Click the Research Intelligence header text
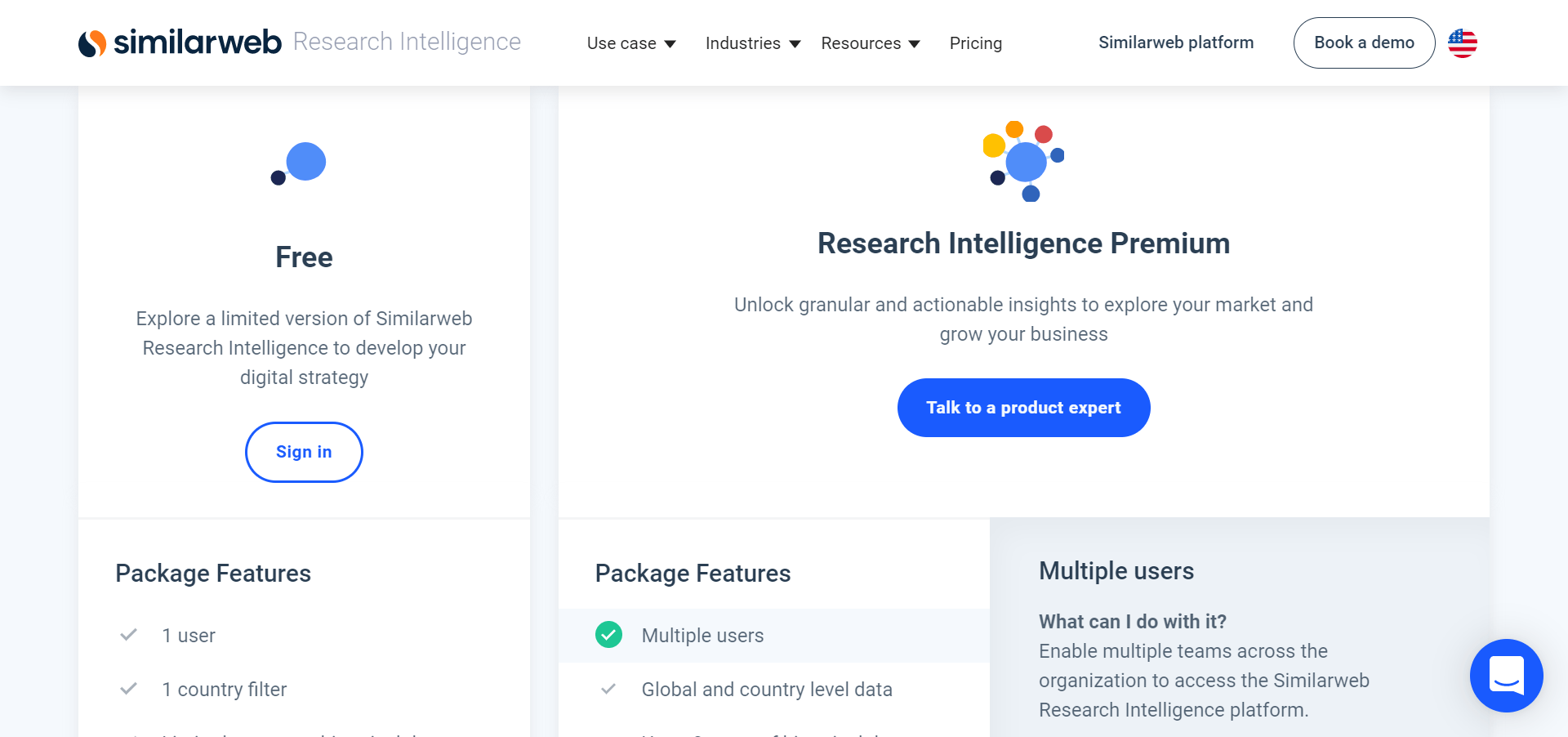The height and width of the screenshot is (737, 1568). tap(408, 41)
